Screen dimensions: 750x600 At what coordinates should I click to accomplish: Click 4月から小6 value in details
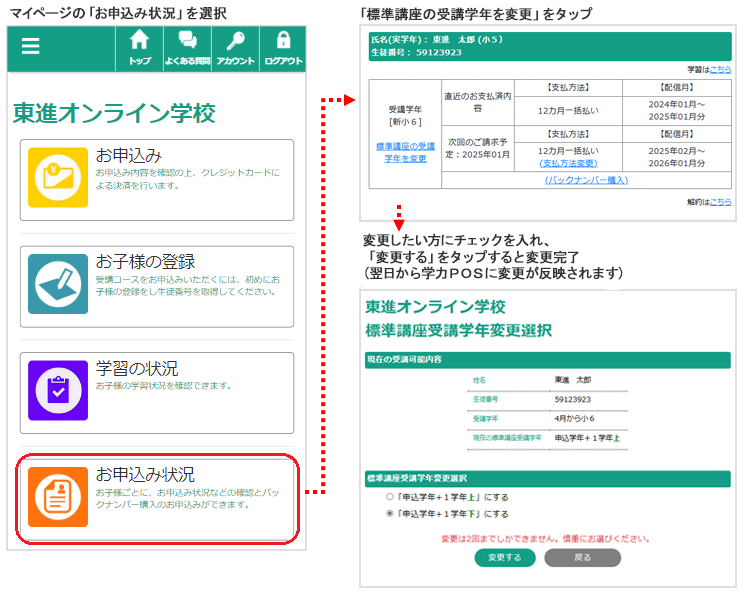[574, 419]
